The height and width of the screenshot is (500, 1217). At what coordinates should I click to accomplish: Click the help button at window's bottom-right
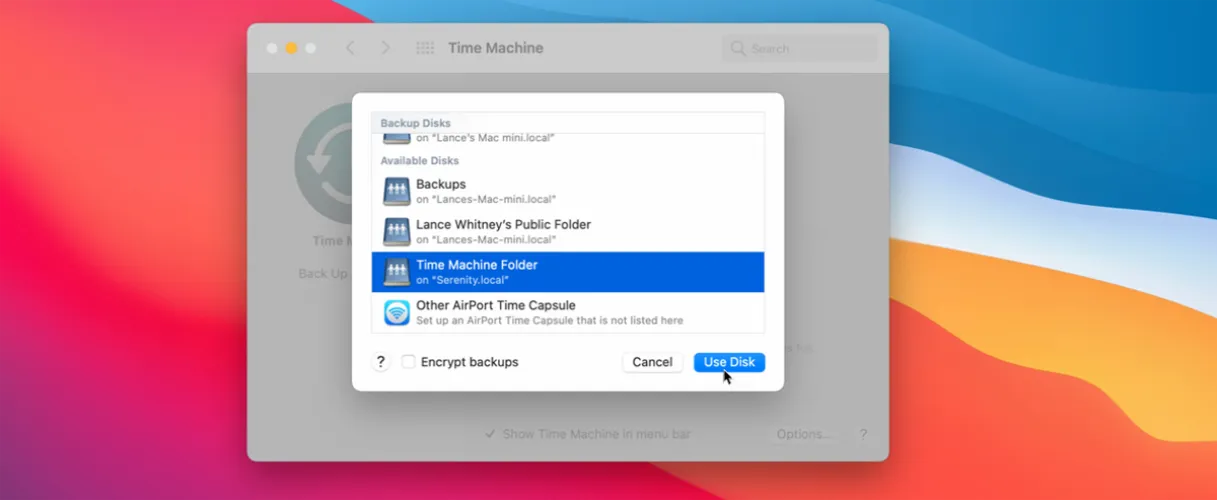[x=862, y=434]
